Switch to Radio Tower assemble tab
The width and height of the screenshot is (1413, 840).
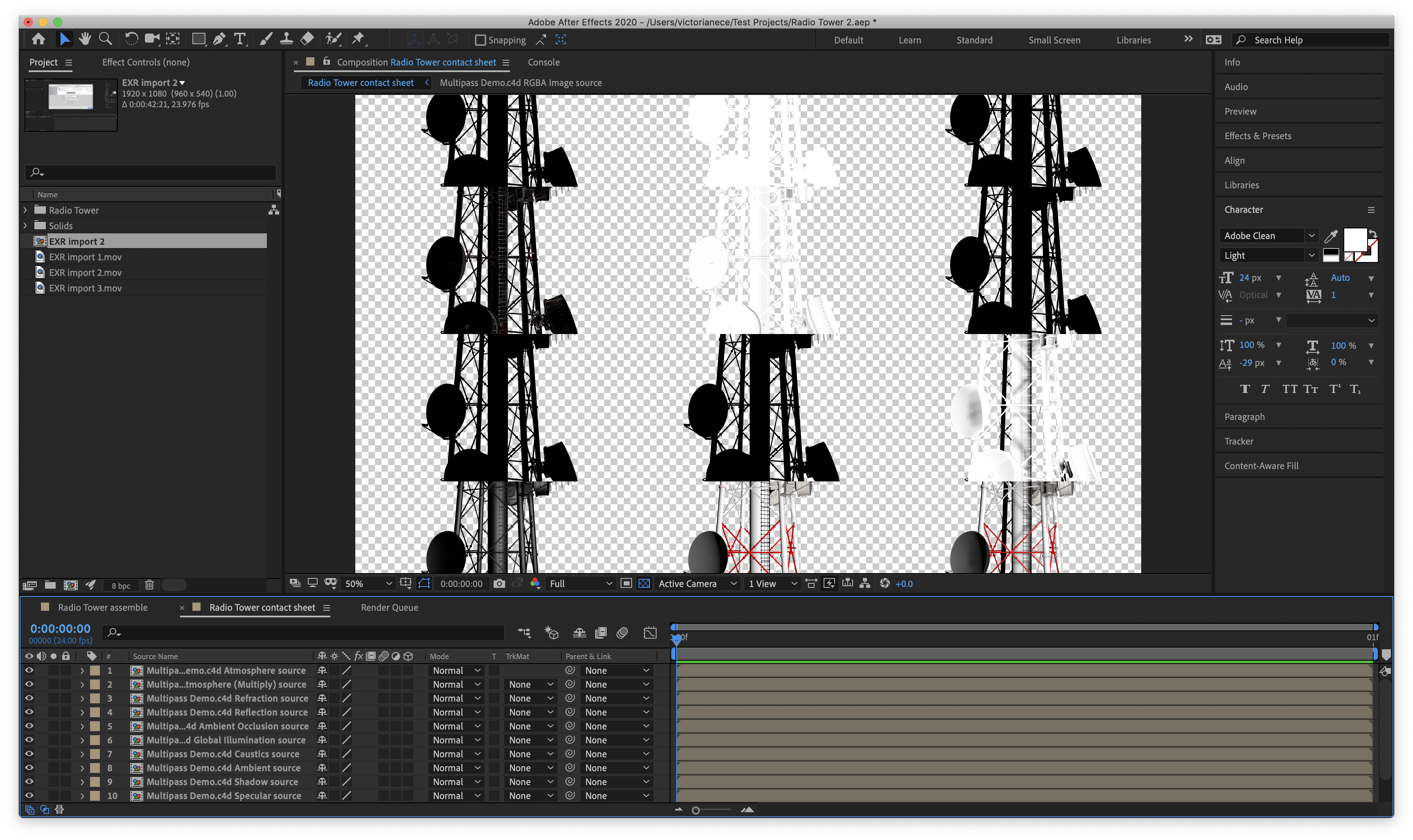click(x=102, y=607)
